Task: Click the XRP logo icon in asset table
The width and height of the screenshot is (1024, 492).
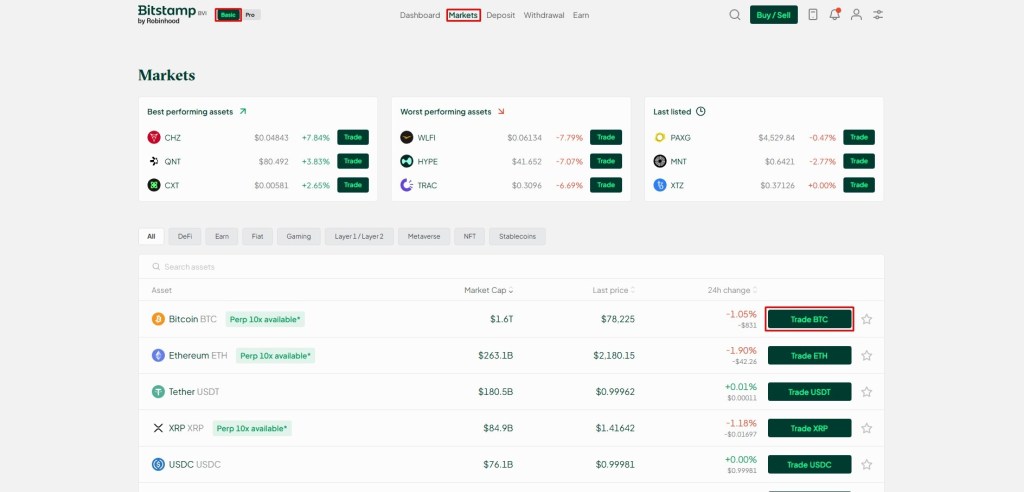Action: pyautogui.click(x=158, y=428)
